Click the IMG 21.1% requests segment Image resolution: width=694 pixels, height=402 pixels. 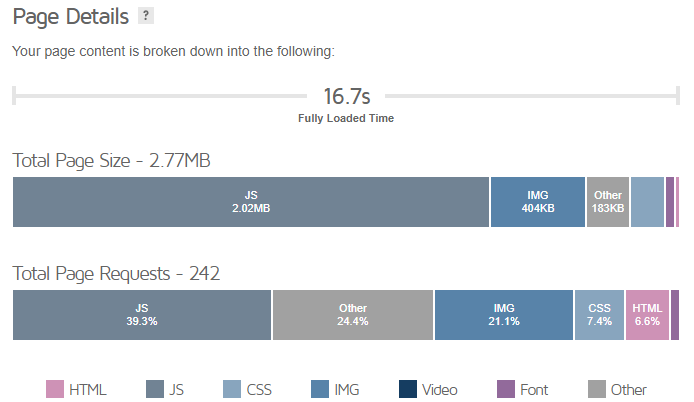click(x=504, y=315)
